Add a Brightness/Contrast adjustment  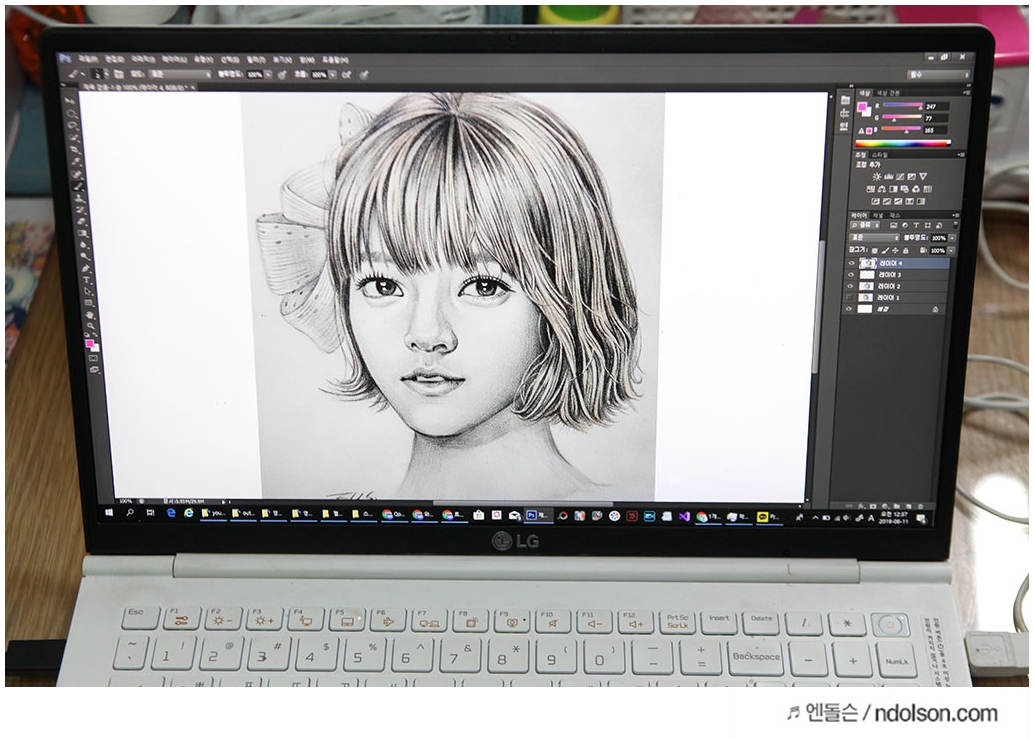876,176
